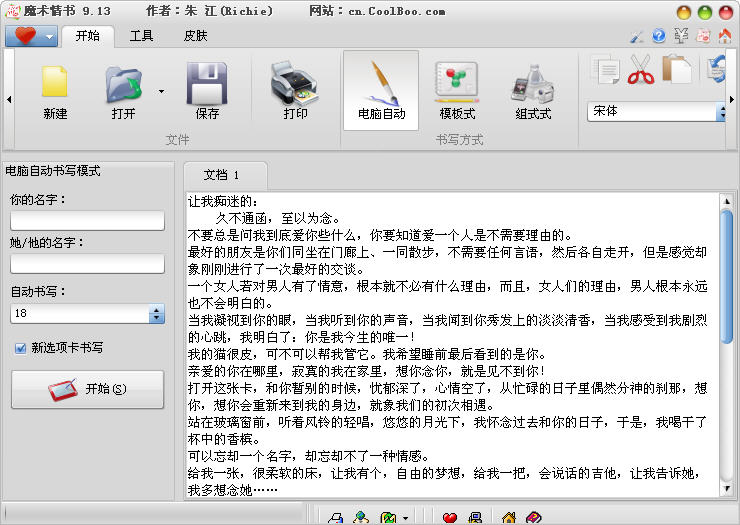Open help with the blue question mark icon
Viewport: 740px width, 525px height.
659,36
